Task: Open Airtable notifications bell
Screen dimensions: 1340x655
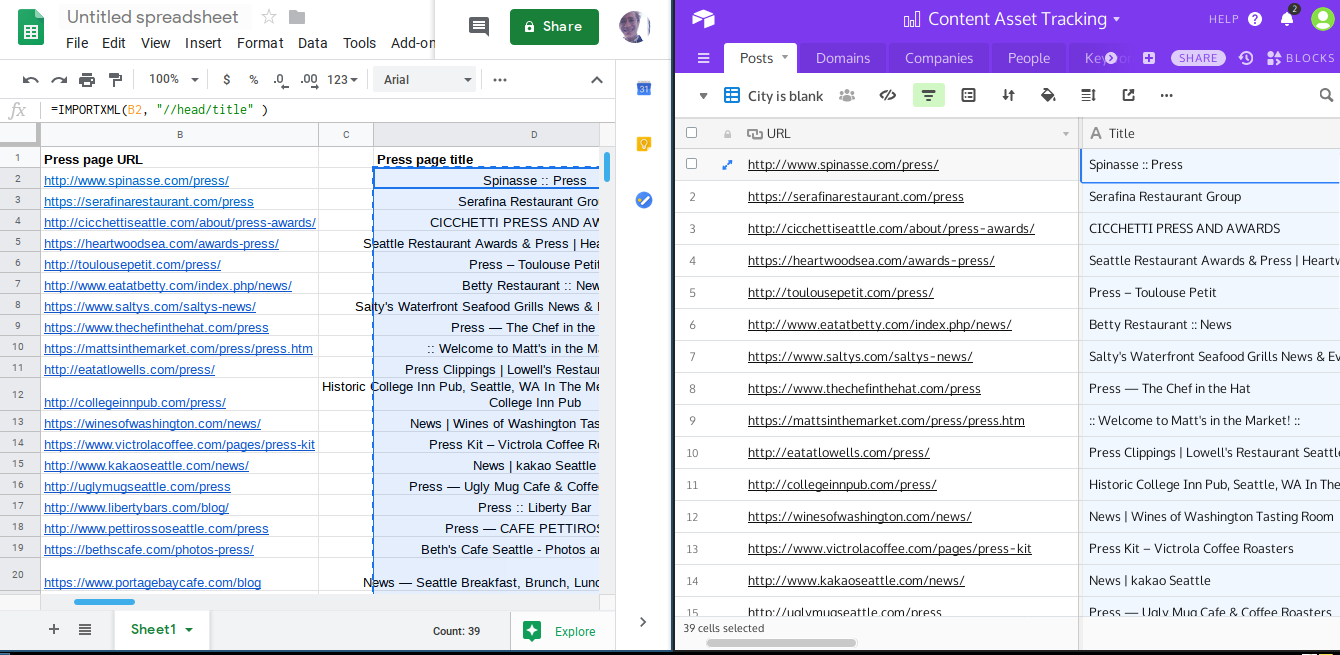Action: tap(1287, 19)
